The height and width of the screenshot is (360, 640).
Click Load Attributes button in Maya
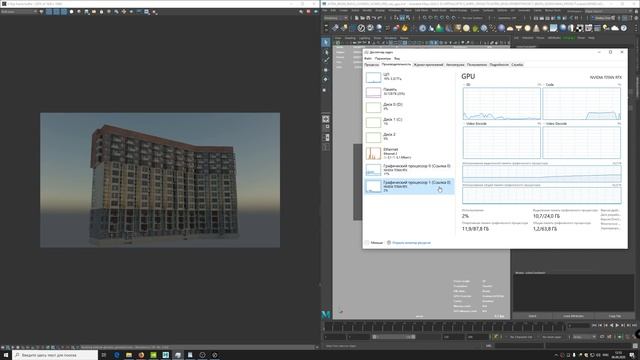point(573,316)
